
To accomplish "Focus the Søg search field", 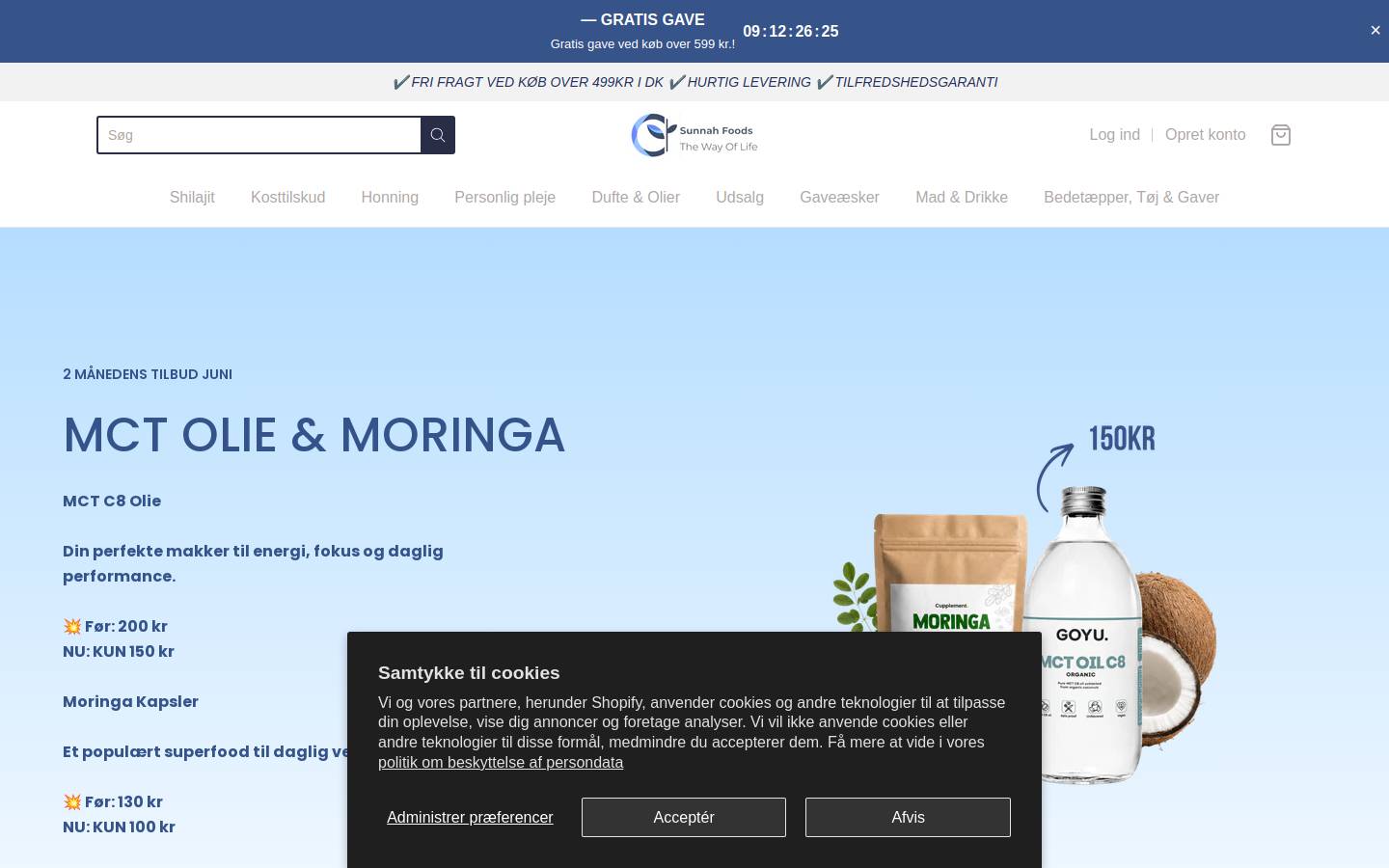I will coord(259,135).
